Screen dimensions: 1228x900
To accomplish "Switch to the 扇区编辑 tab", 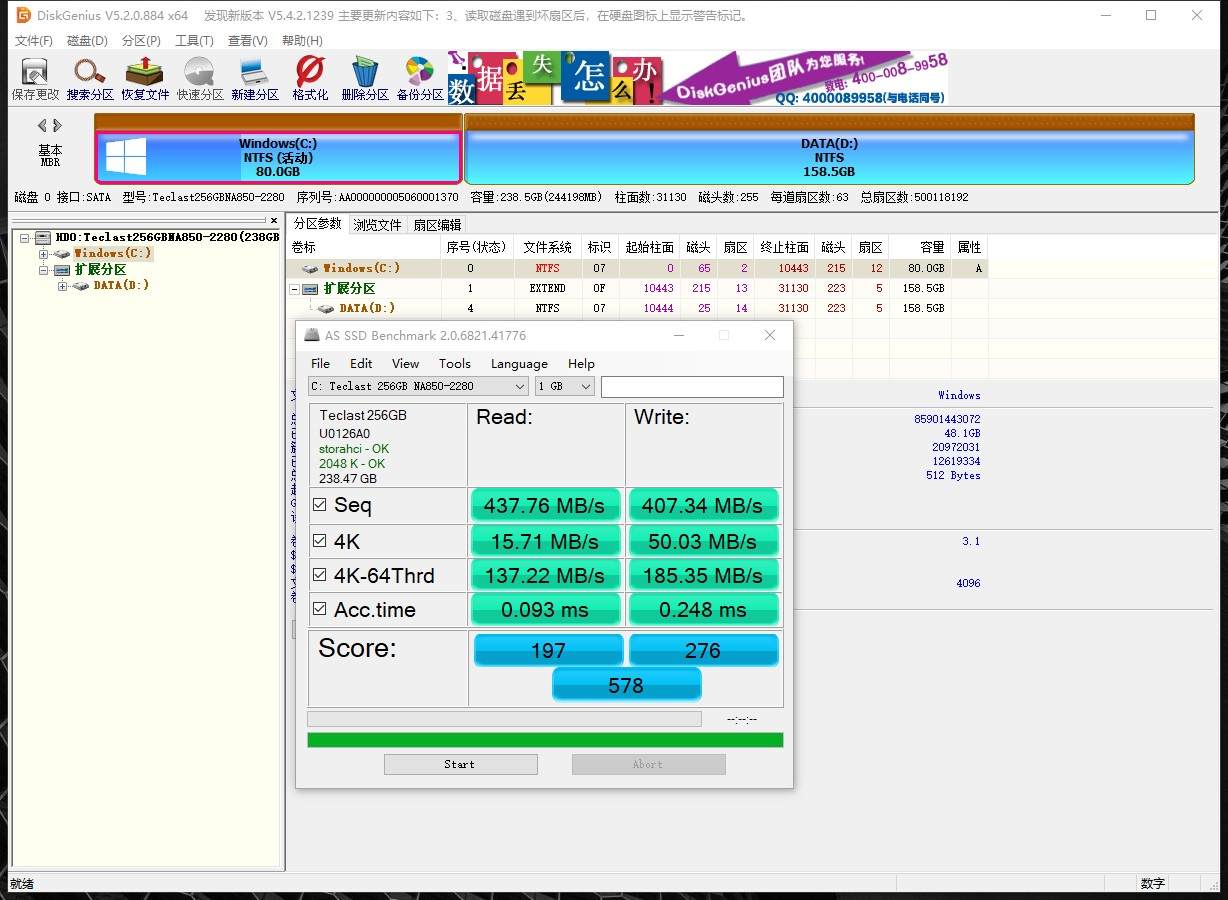I will pos(437,225).
